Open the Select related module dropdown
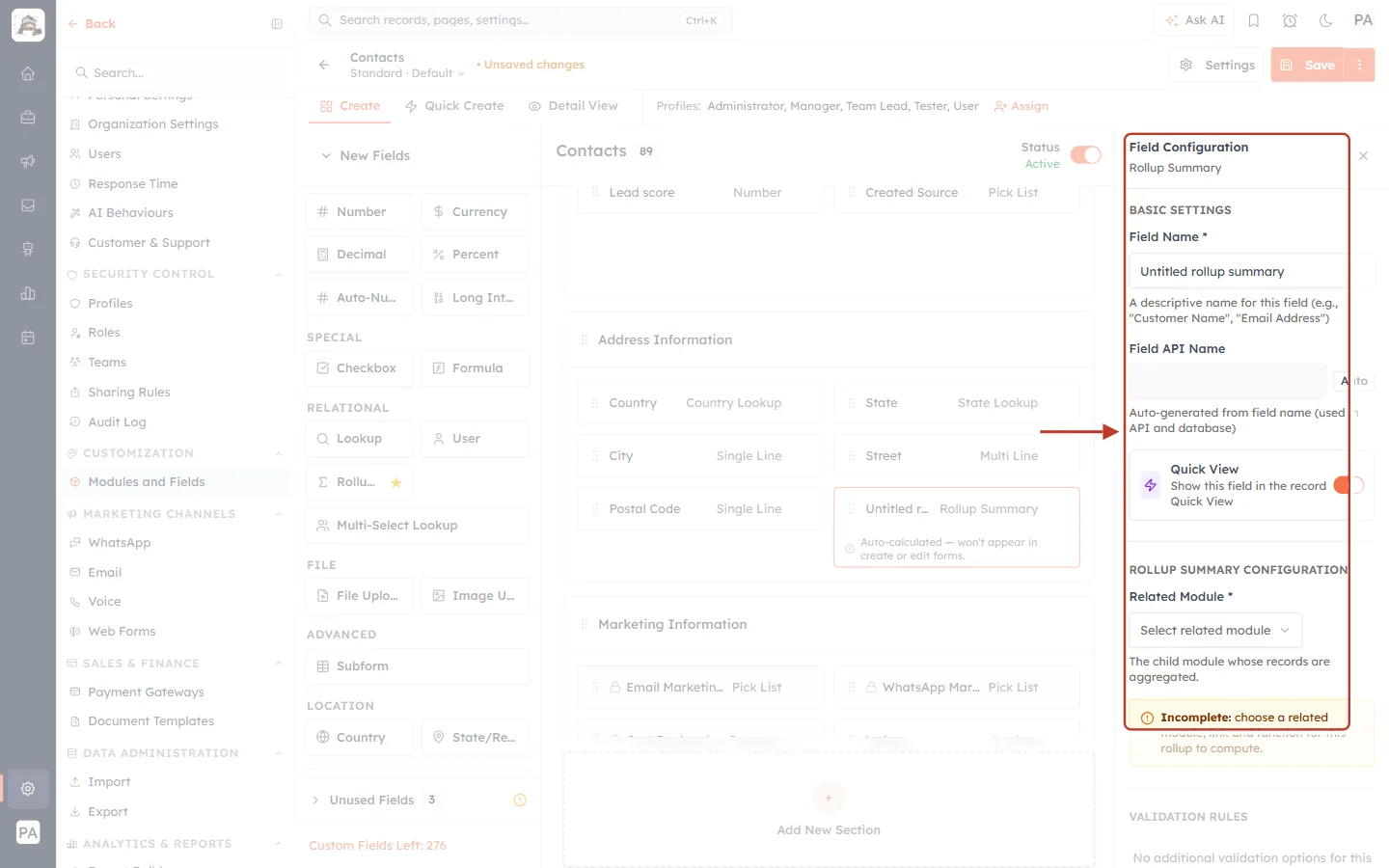 point(1215,631)
